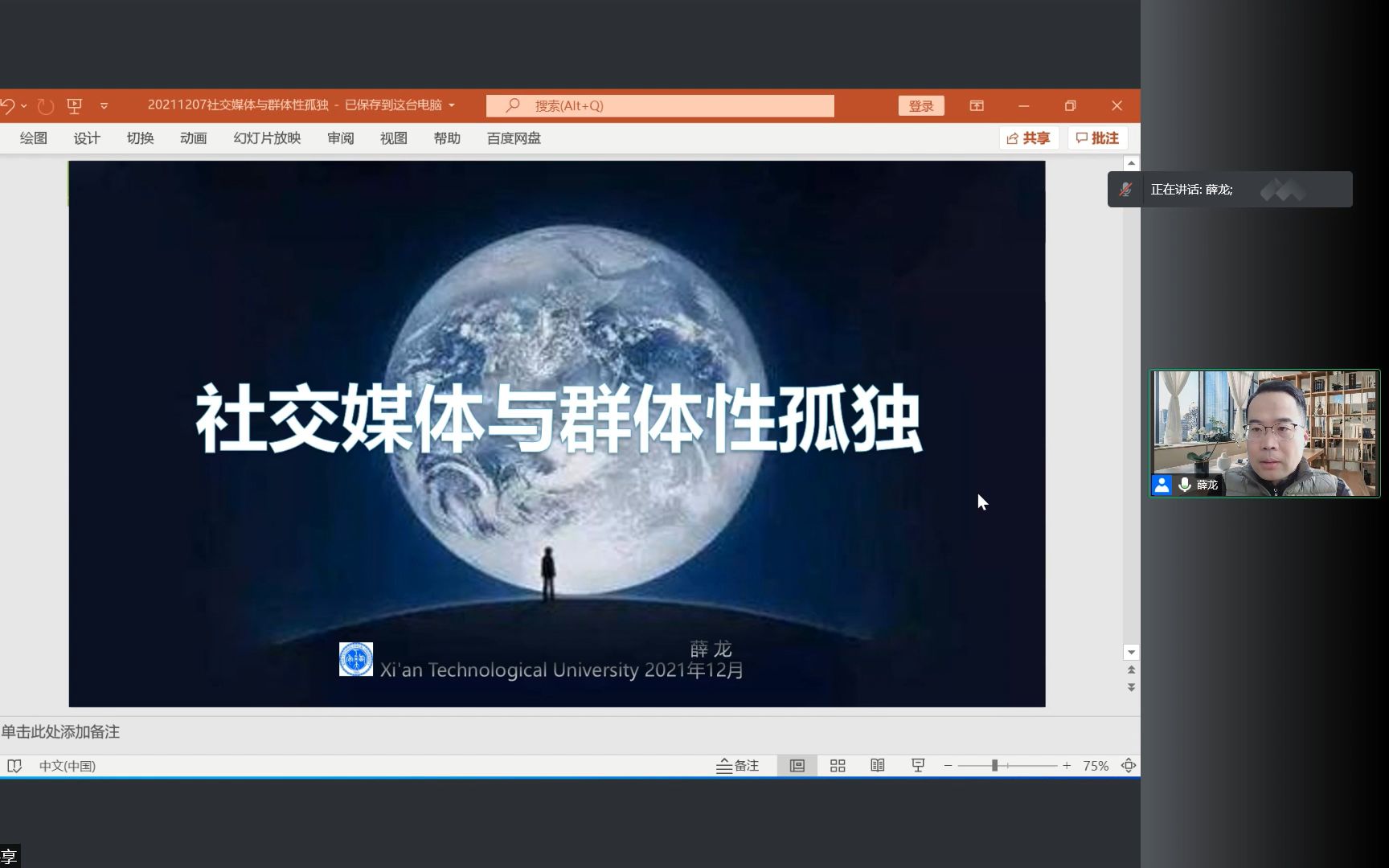
Task: Click the 共享 share button
Action: (1029, 138)
